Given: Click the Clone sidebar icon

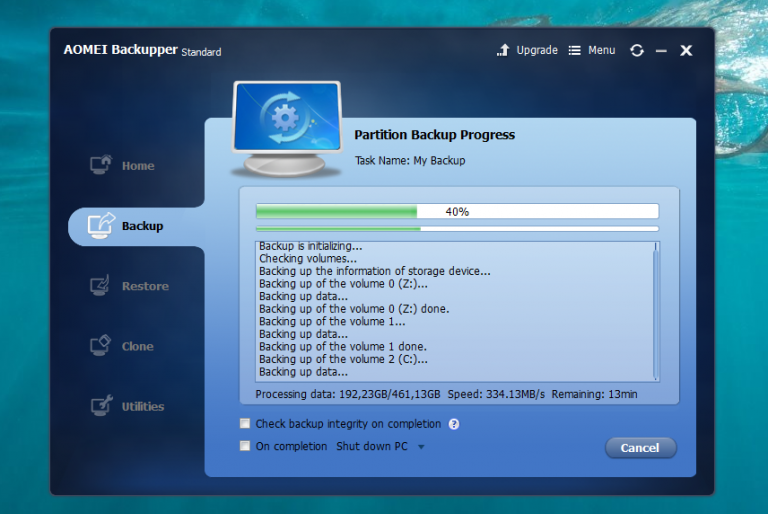Looking at the screenshot, I should tap(100, 346).
